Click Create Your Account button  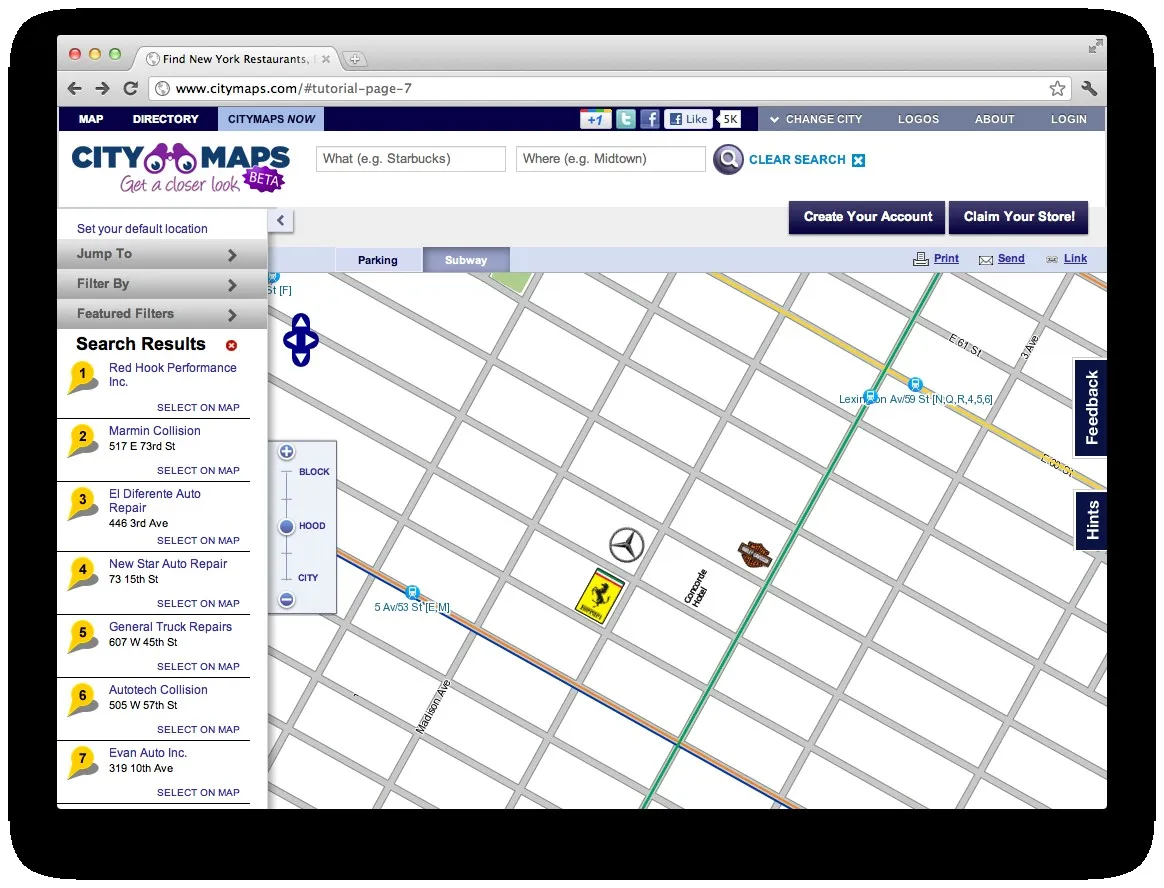(x=867, y=217)
